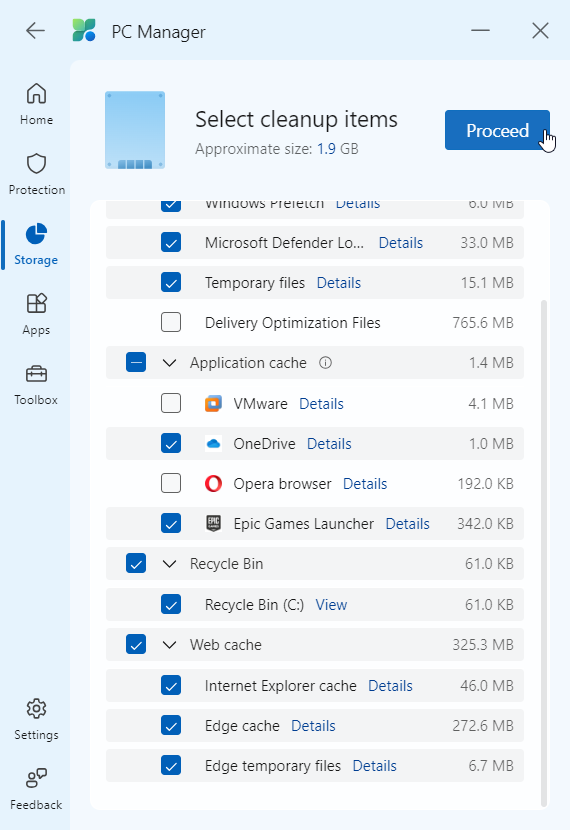Close the PC Manager window

540,31
